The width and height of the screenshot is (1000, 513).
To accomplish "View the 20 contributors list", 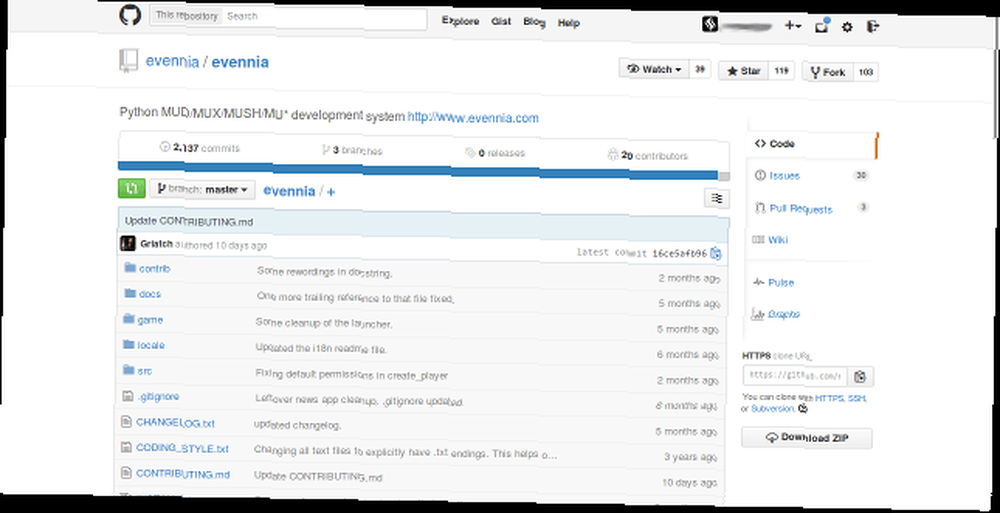I will 648,155.
